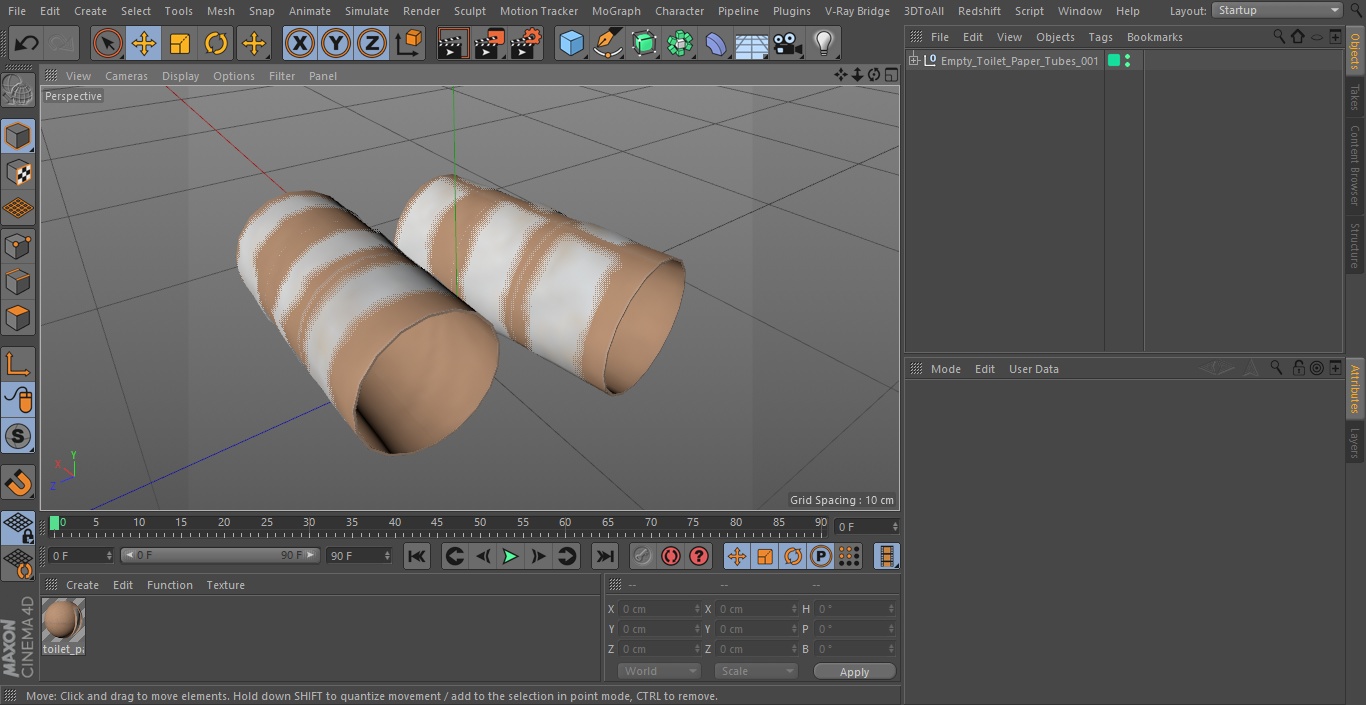Click the X position stepper arrows
Image resolution: width=1366 pixels, height=705 pixels.
coord(697,609)
